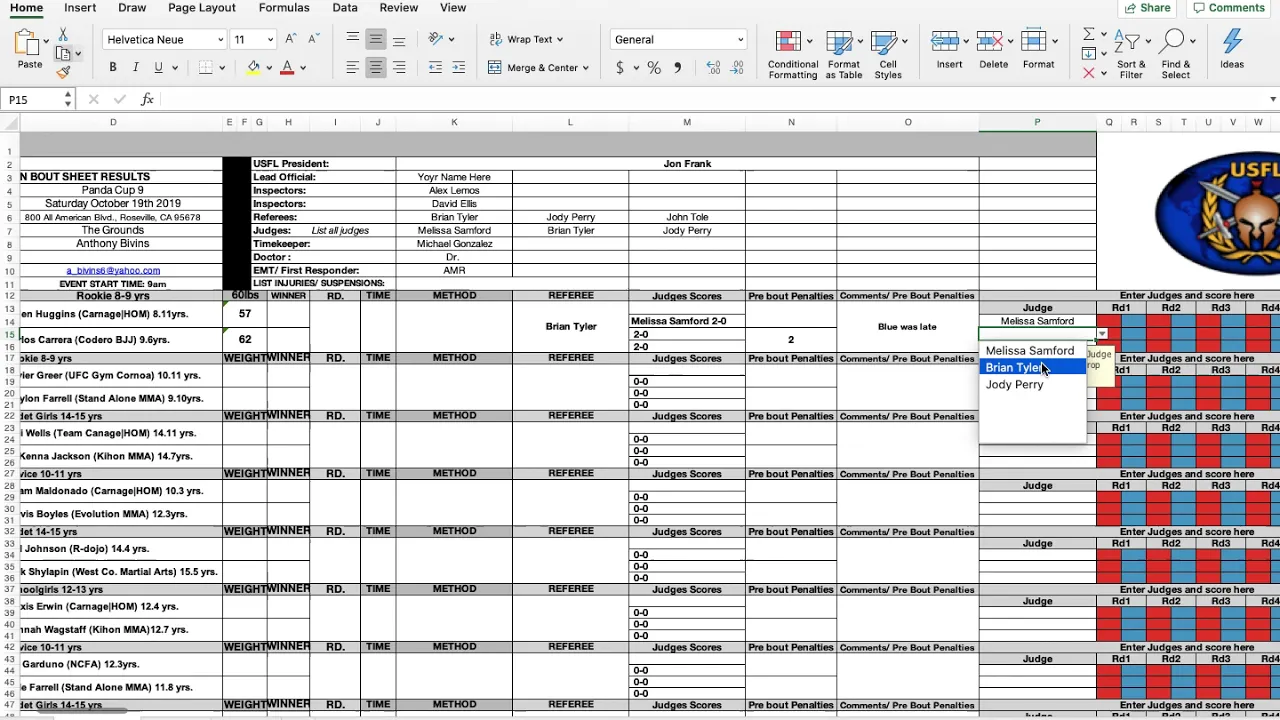Image resolution: width=1280 pixels, height=720 pixels.
Task: Open a_bivins6@yahoo.com email link
Action: tap(113, 270)
